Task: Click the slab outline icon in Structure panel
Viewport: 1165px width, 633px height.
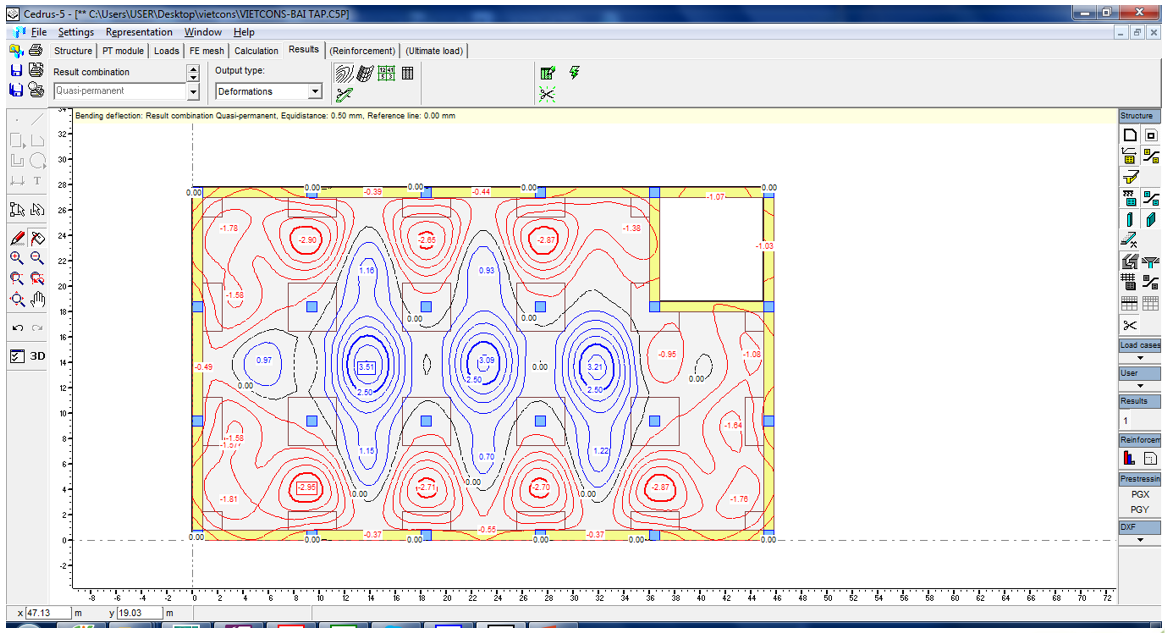Action: pos(1129,135)
